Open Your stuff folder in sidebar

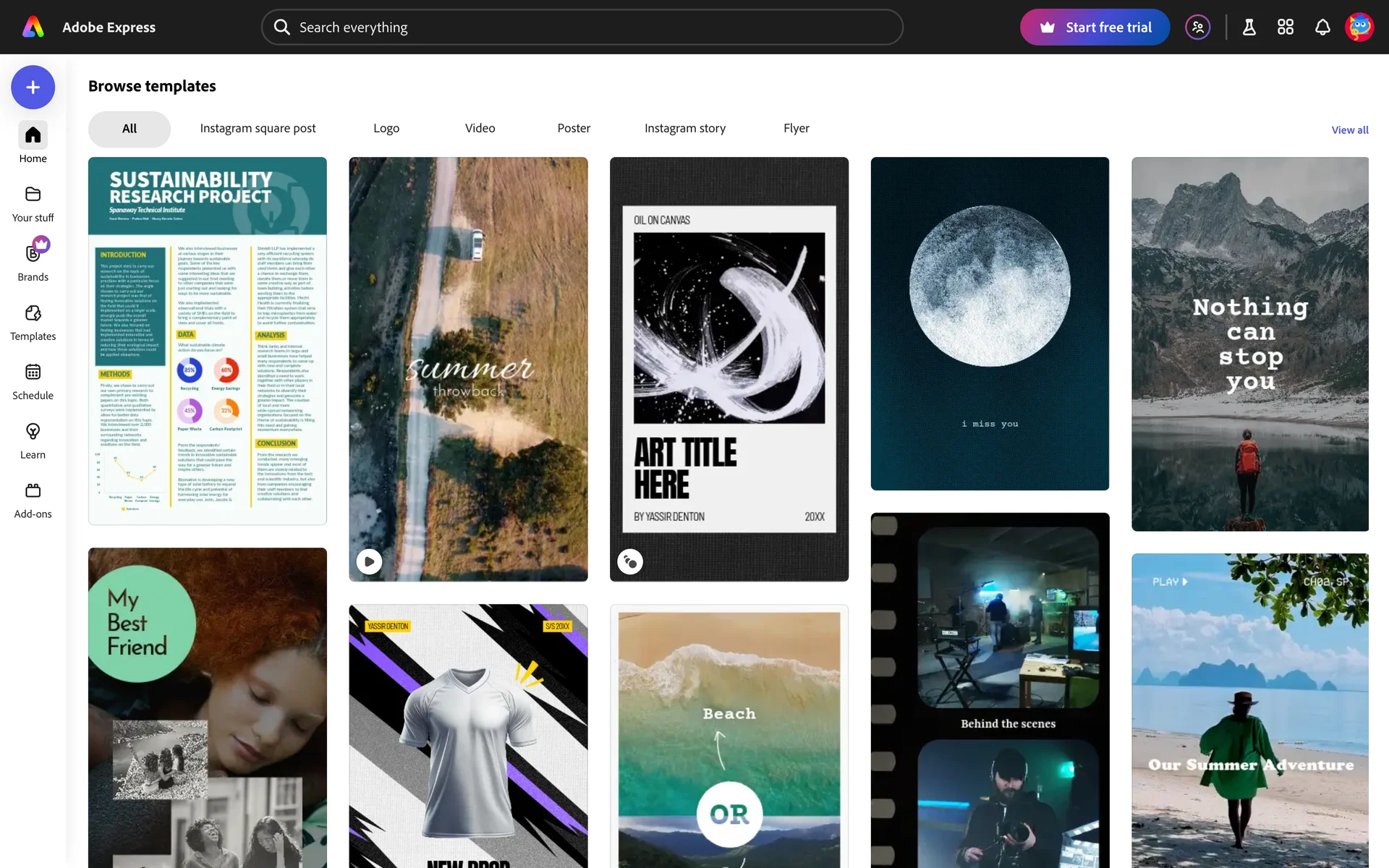(x=33, y=203)
